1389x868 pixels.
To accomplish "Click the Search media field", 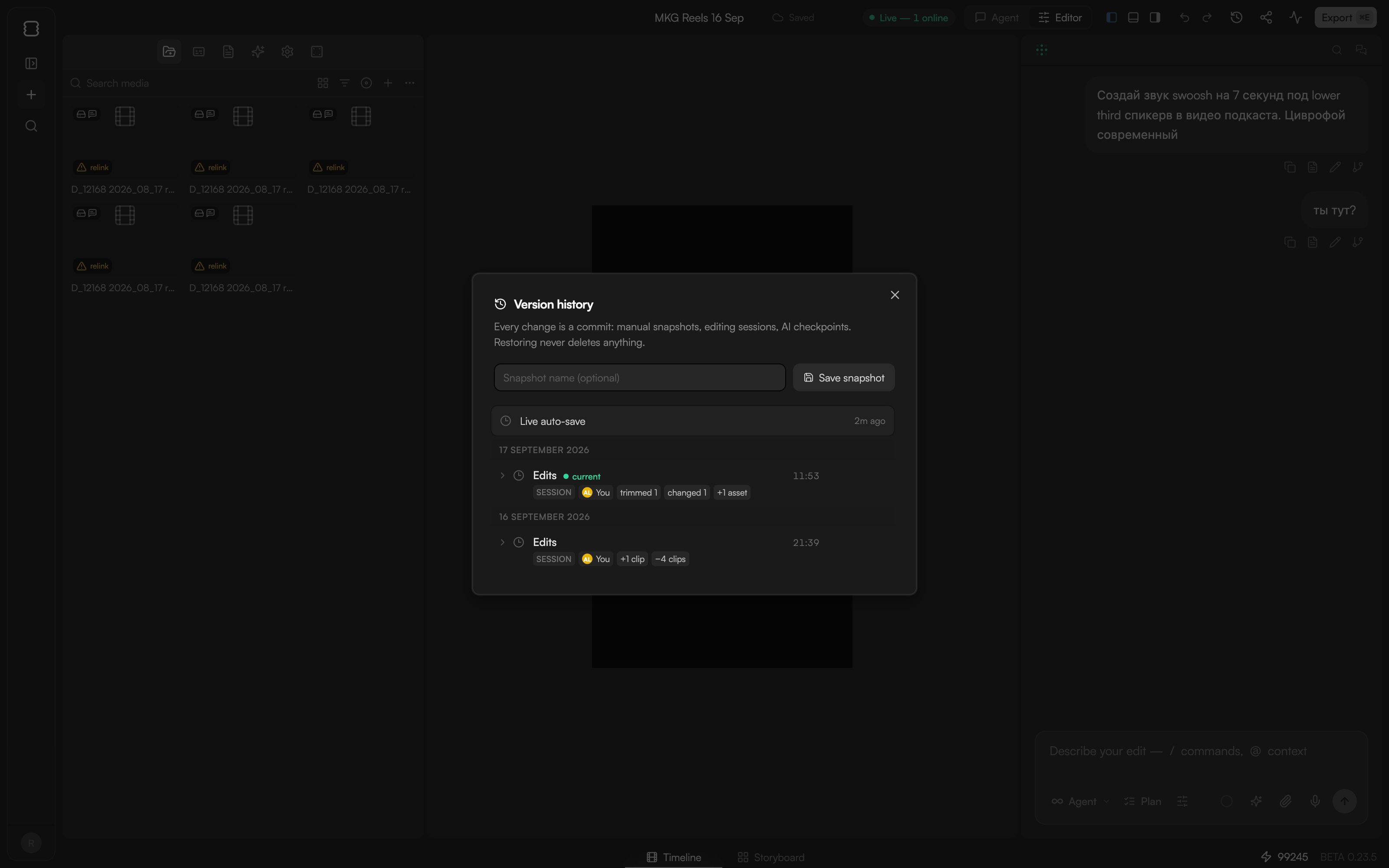I will click(x=189, y=83).
